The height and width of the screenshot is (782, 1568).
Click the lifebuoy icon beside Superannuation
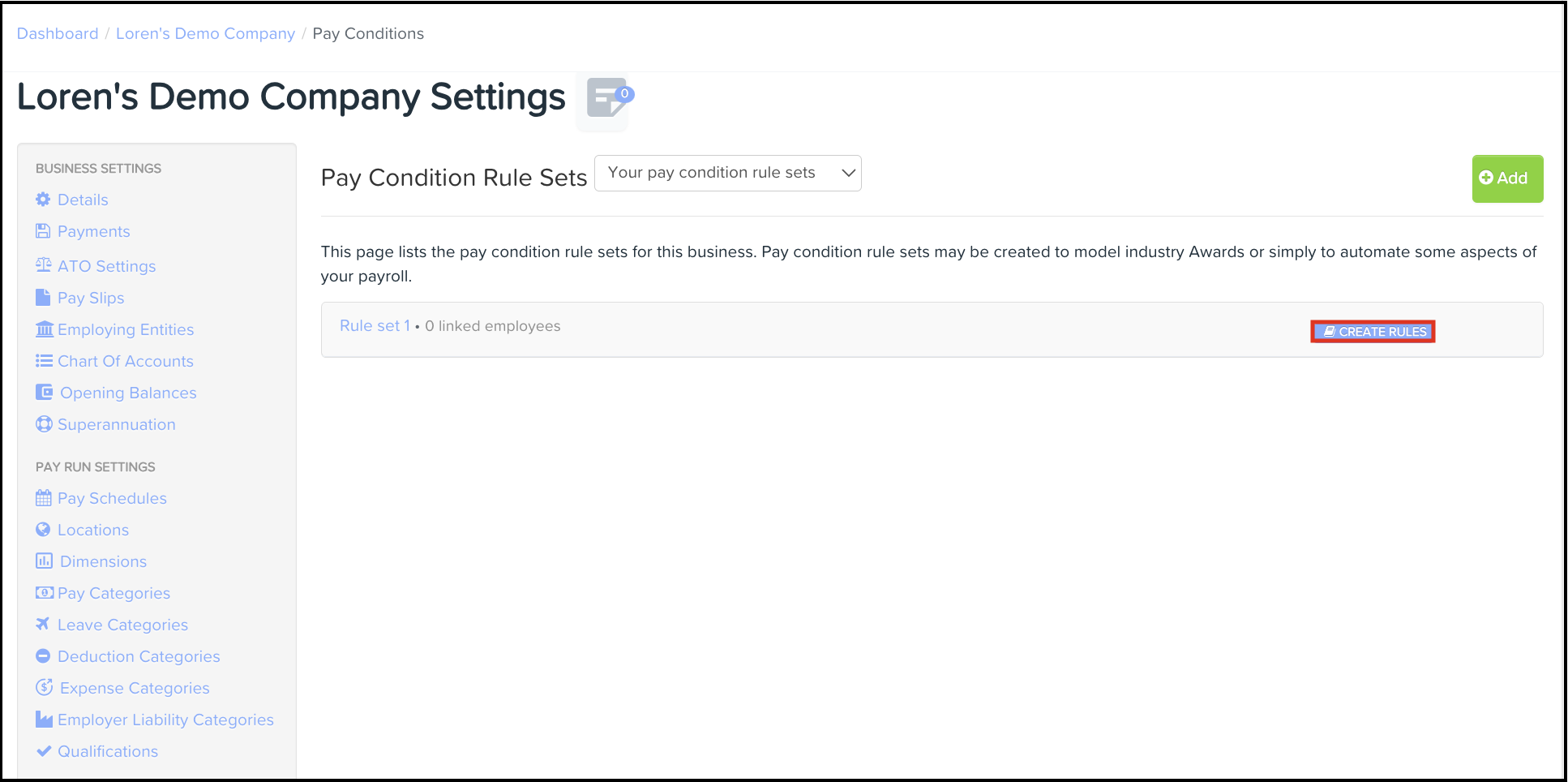[x=44, y=424]
